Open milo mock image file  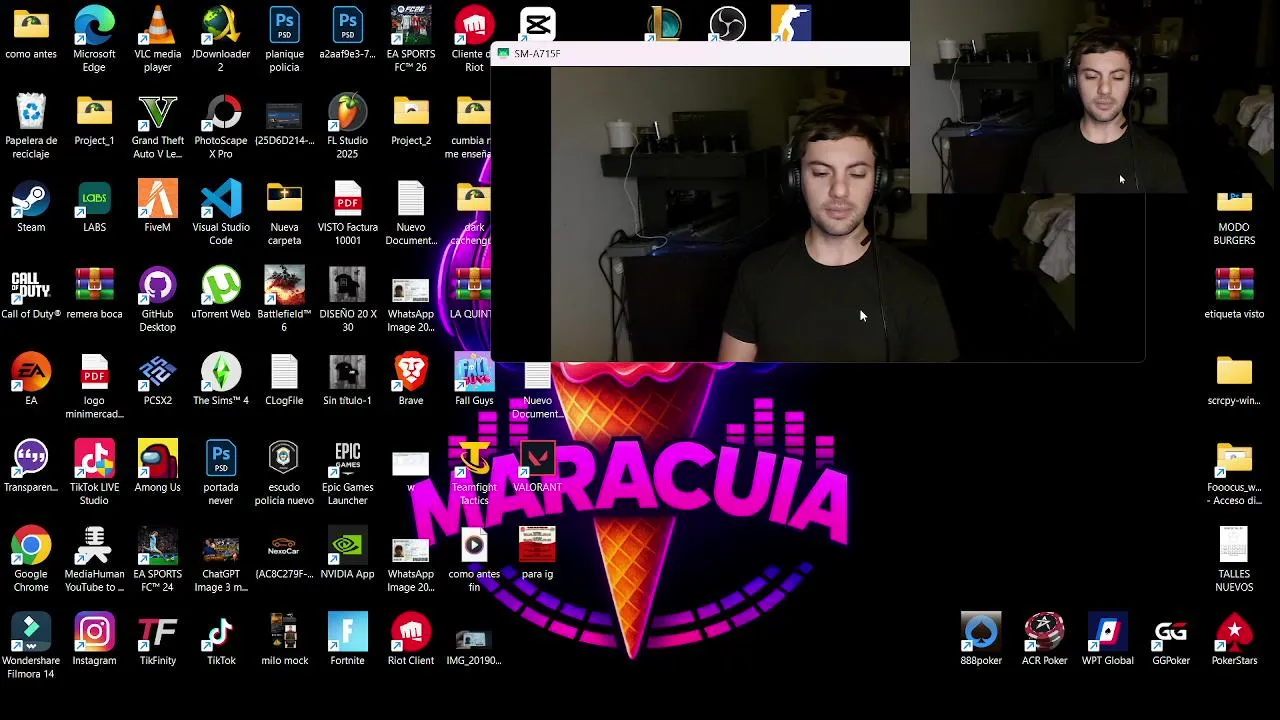point(284,640)
